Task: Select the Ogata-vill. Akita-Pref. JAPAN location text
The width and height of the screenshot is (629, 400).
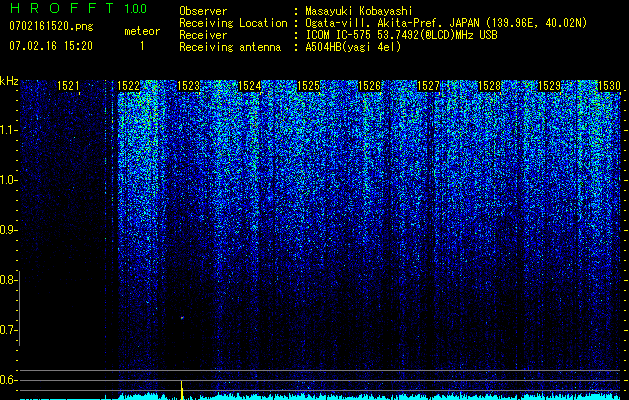Action: [x=391, y=23]
